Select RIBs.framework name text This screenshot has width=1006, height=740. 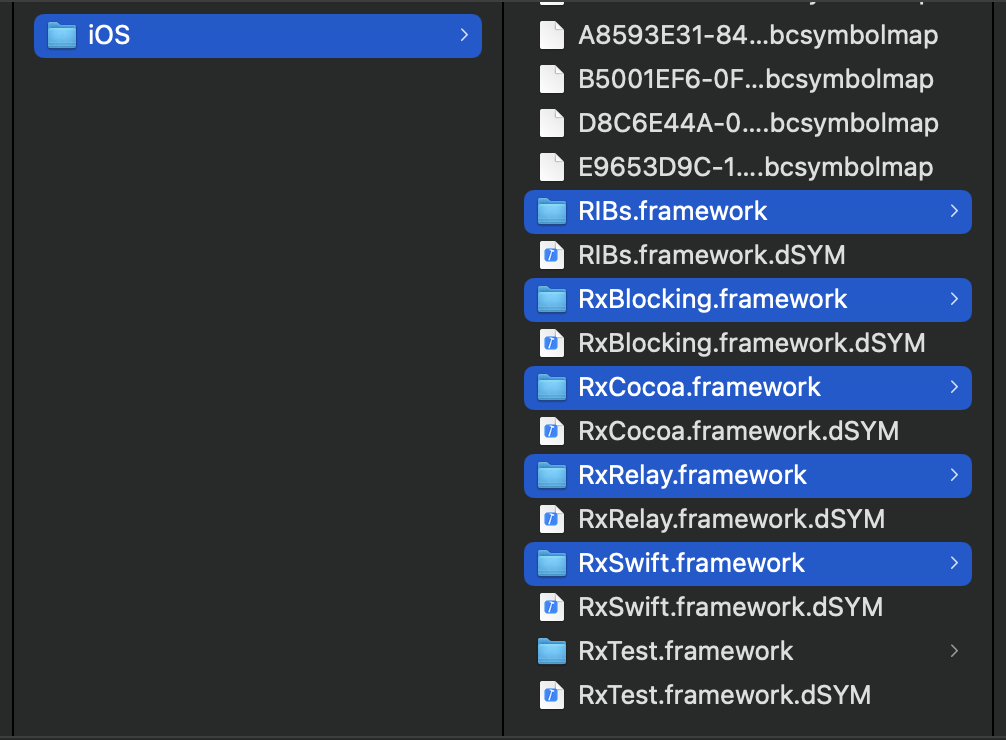(672, 211)
